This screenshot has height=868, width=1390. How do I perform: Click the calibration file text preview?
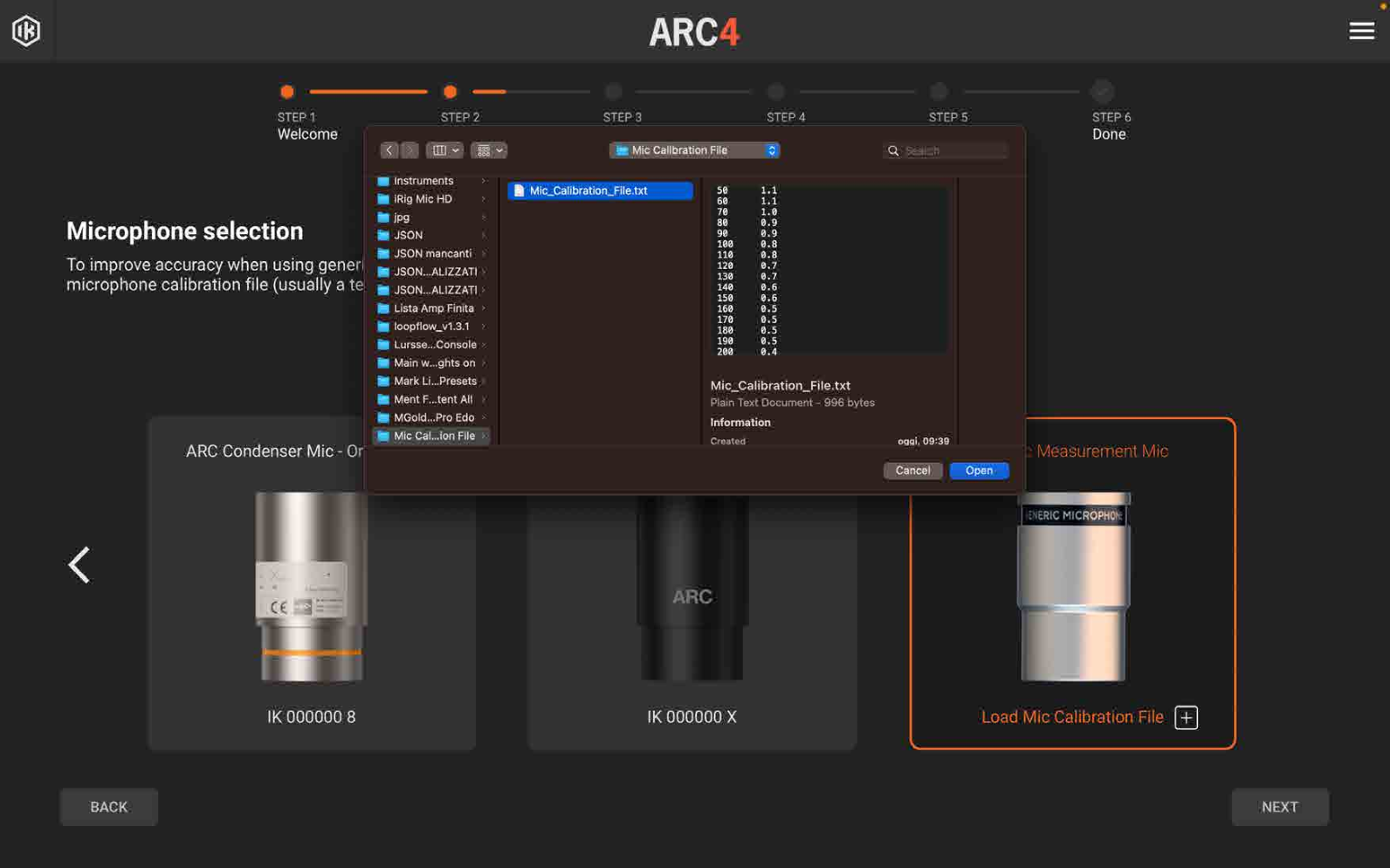[829, 269]
